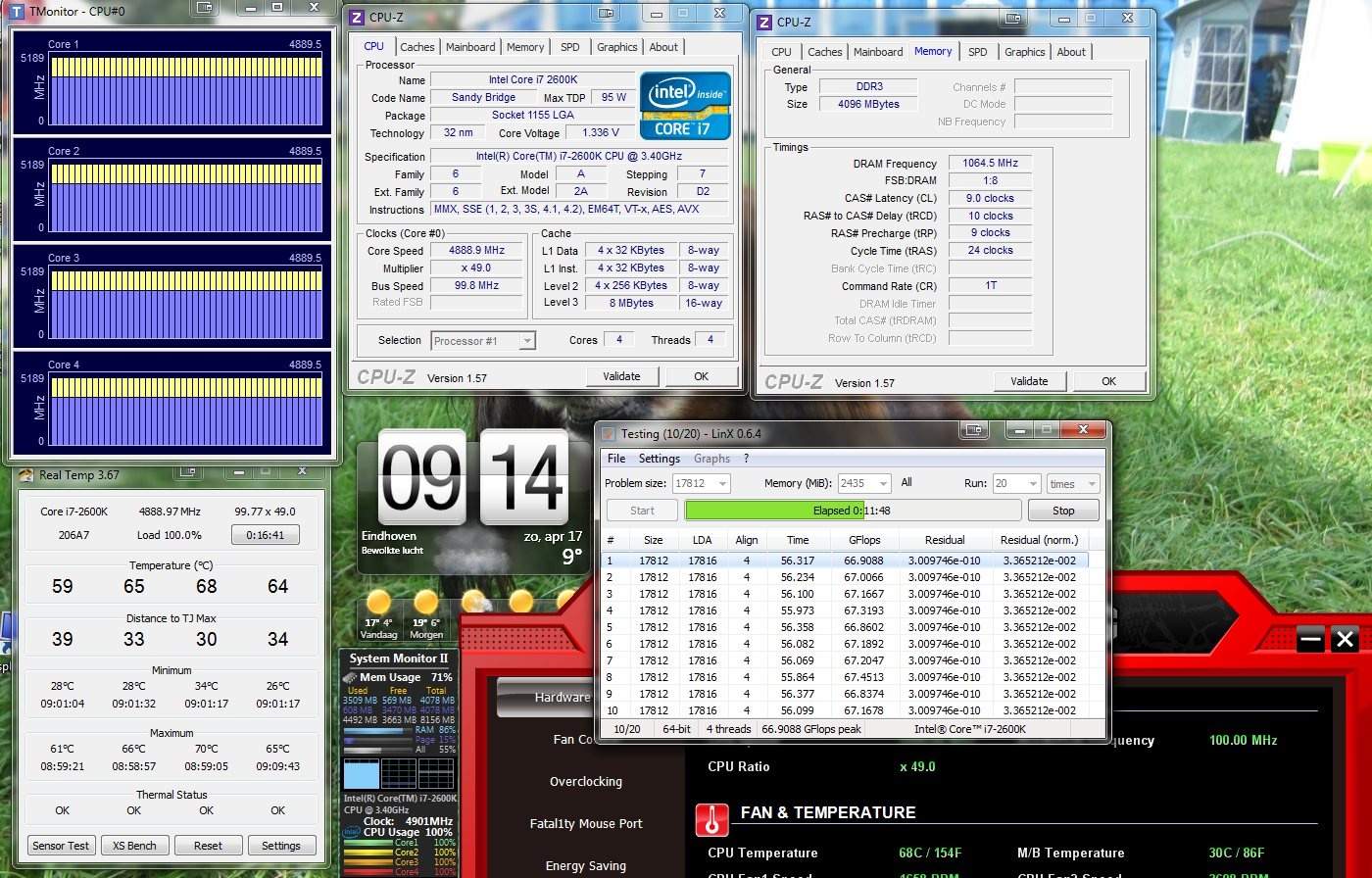Image resolution: width=1372 pixels, height=878 pixels.
Task: Click the RAM 86% usage bar in System Monitor
Action: pyautogui.click(x=377, y=731)
